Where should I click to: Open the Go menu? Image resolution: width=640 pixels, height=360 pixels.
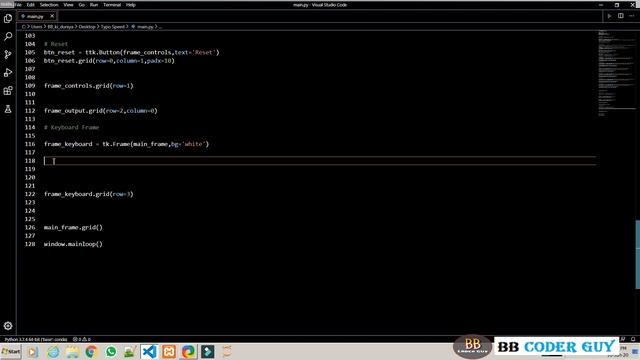click(82, 5)
